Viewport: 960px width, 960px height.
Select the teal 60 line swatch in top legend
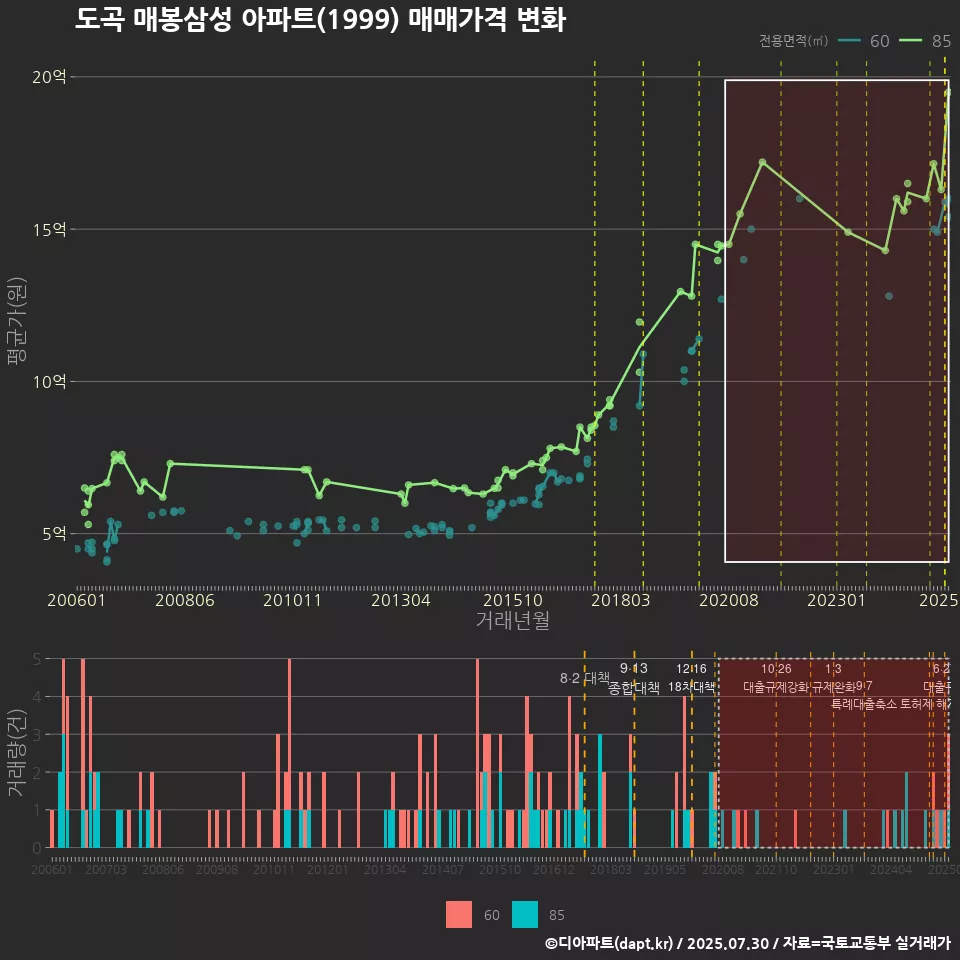point(849,40)
